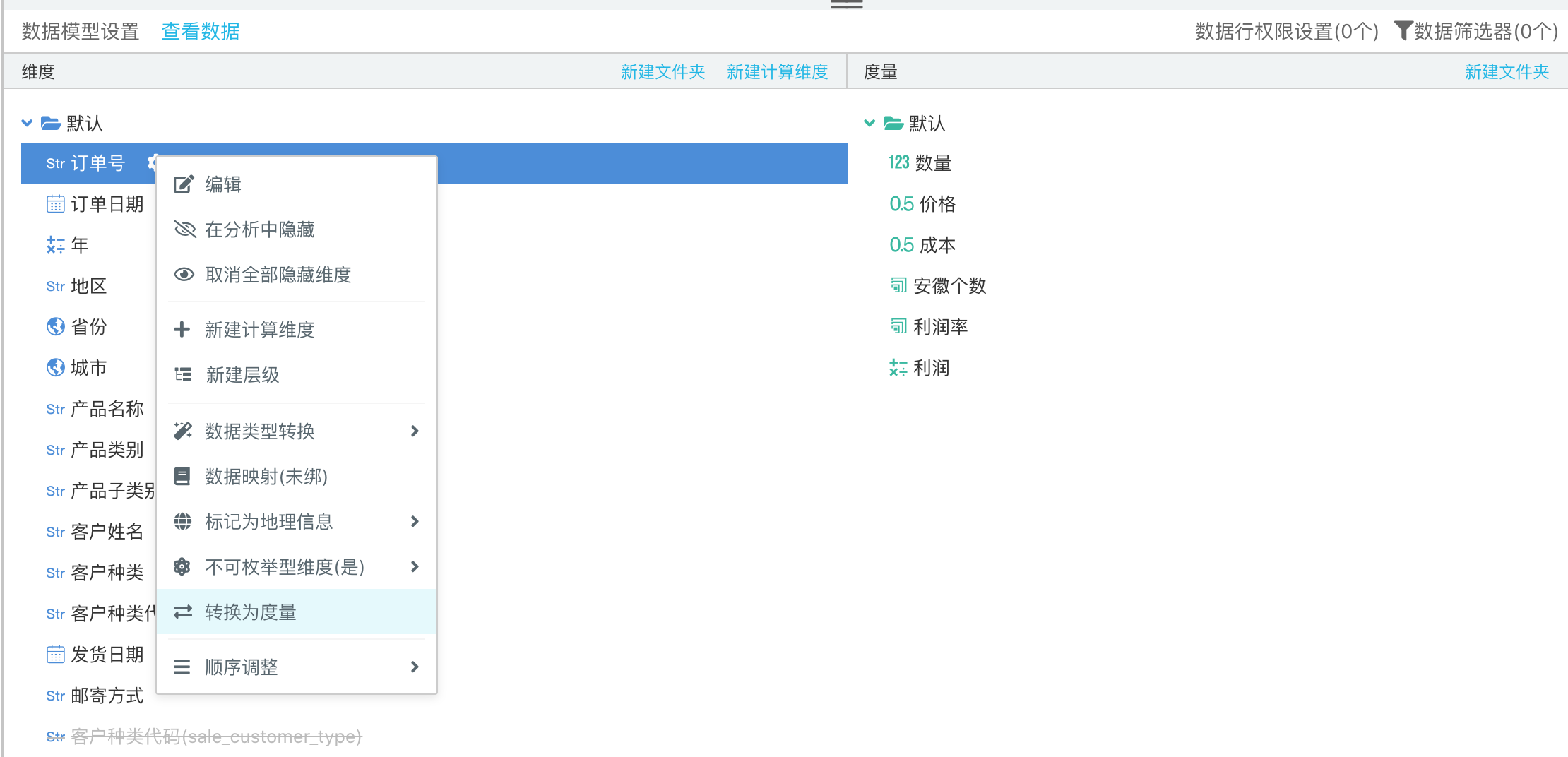The width and height of the screenshot is (1568, 757).
Task: Click the measure 默认 folder icon
Action: point(893,124)
